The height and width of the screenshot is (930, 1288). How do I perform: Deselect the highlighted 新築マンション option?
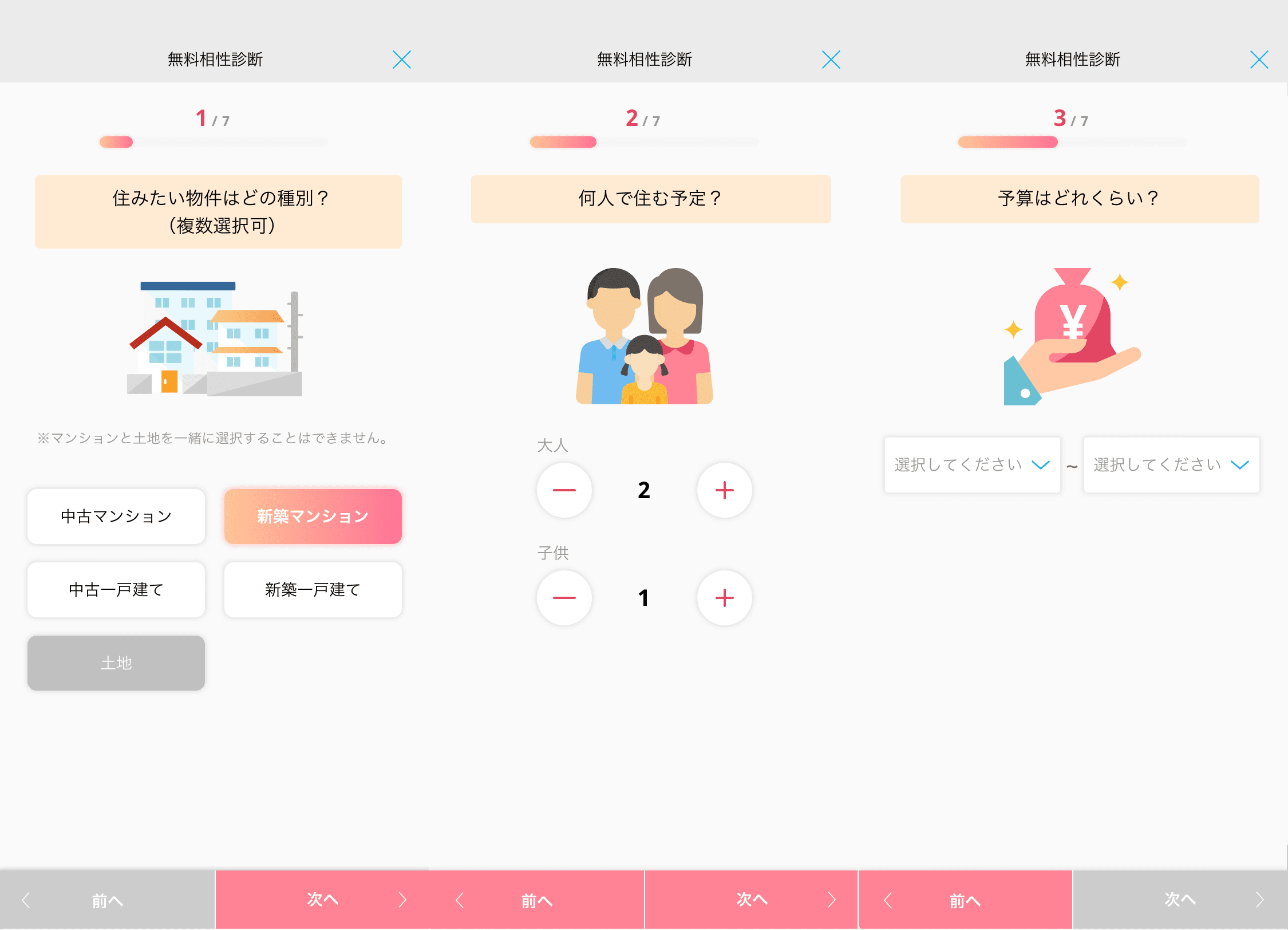[313, 517]
